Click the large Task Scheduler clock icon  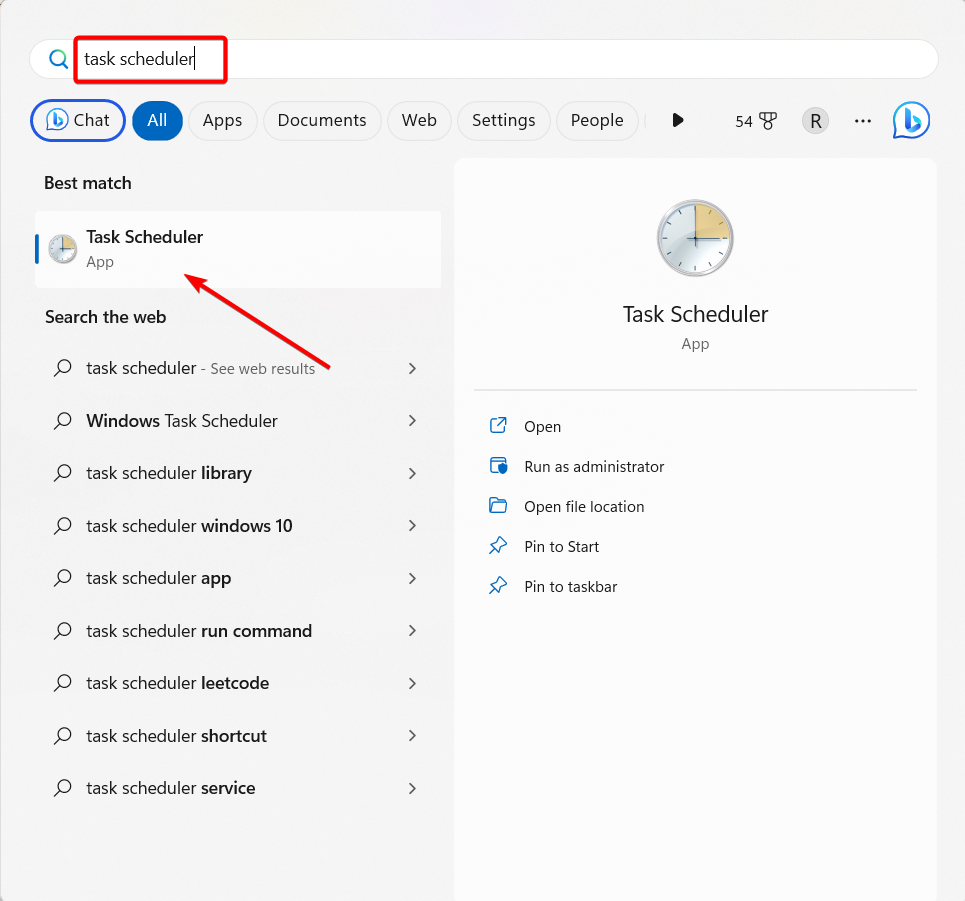point(695,238)
